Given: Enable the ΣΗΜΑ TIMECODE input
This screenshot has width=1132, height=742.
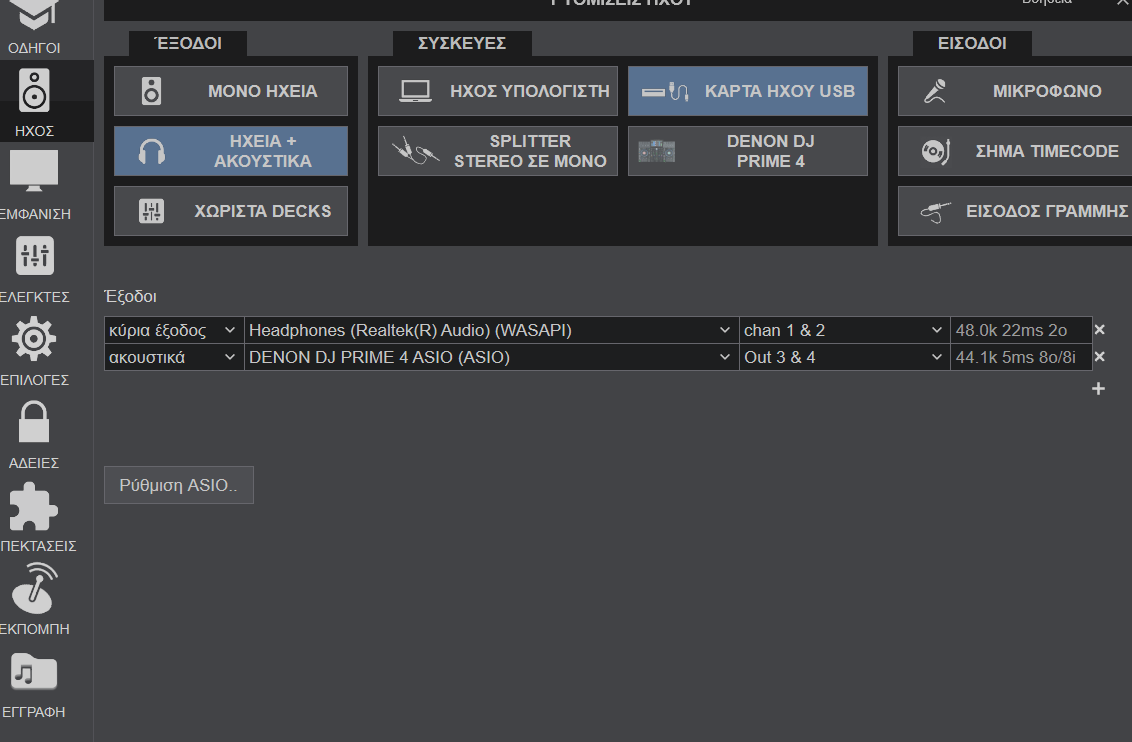Looking at the screenshot, I should point(1015,151).
